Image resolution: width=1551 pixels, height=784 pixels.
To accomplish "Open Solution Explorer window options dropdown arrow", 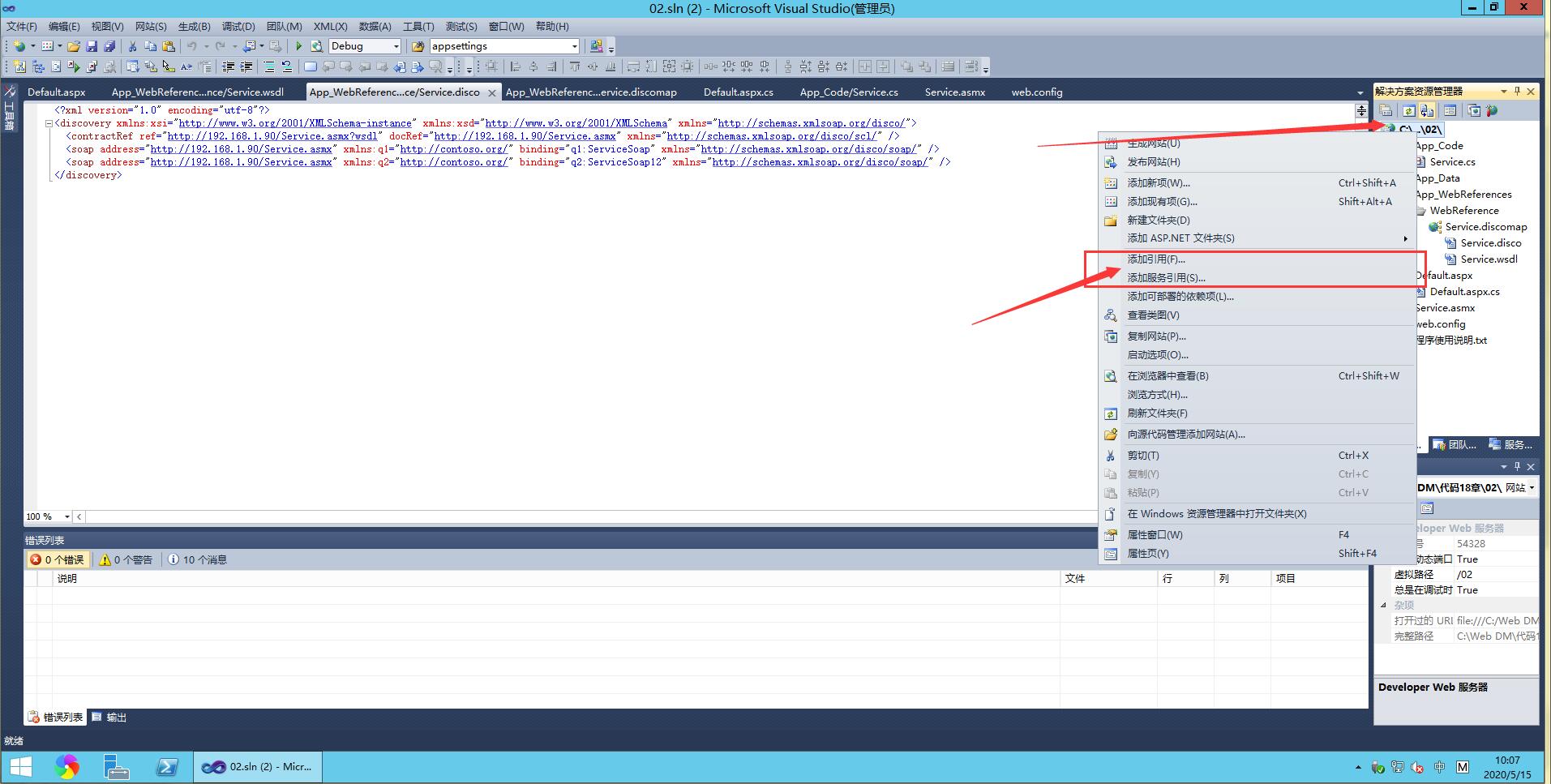I will pyautogui.click(x=1504, y=92).
